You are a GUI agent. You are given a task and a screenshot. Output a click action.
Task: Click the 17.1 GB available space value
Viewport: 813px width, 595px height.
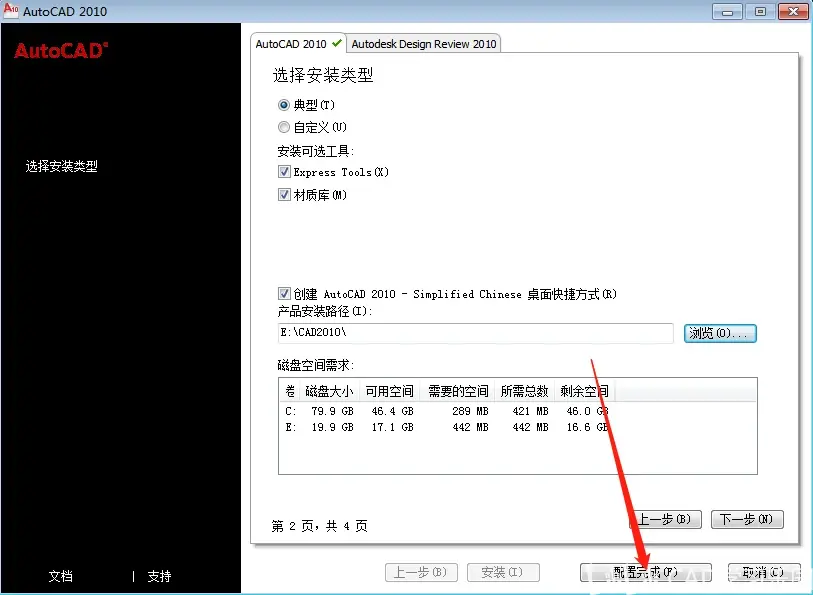click(393, 428)
